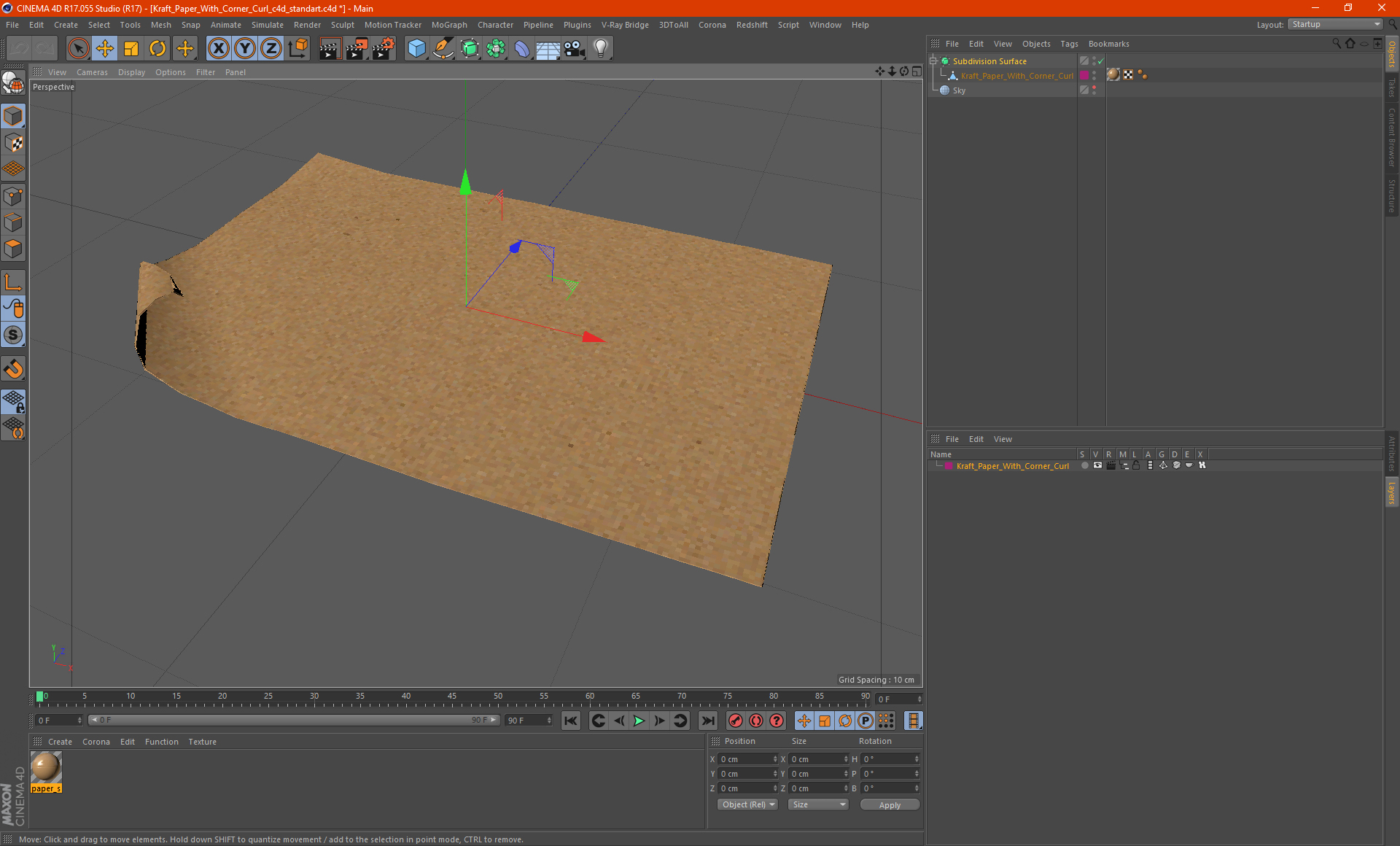Image resolution: width=1400 pixels, height=846 pixels.
Task: Toggle Autokeying button
Action: [x=756, y=721]
